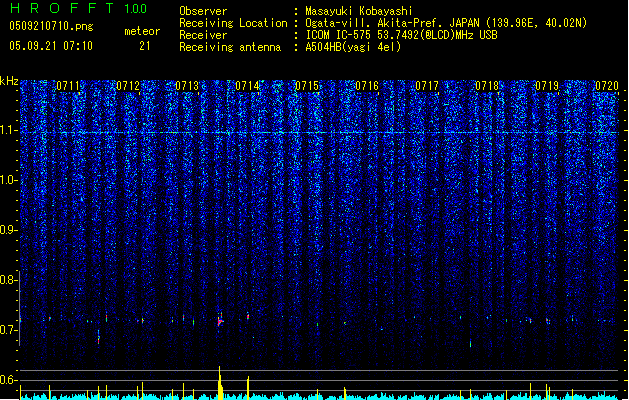Select the Ogata-vill. Akita-Pref. JAPAN location text
Image resolution: width=629 pixels, height=400 pixels.
[446, 23]
